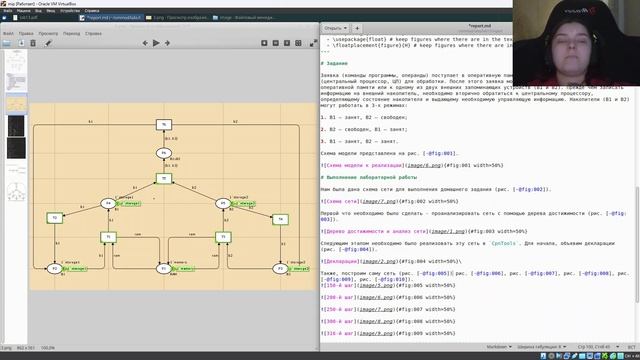Click transition T4 in the net image
The image size is (640, 360).
pyautogui.click(x=280, y=219)
